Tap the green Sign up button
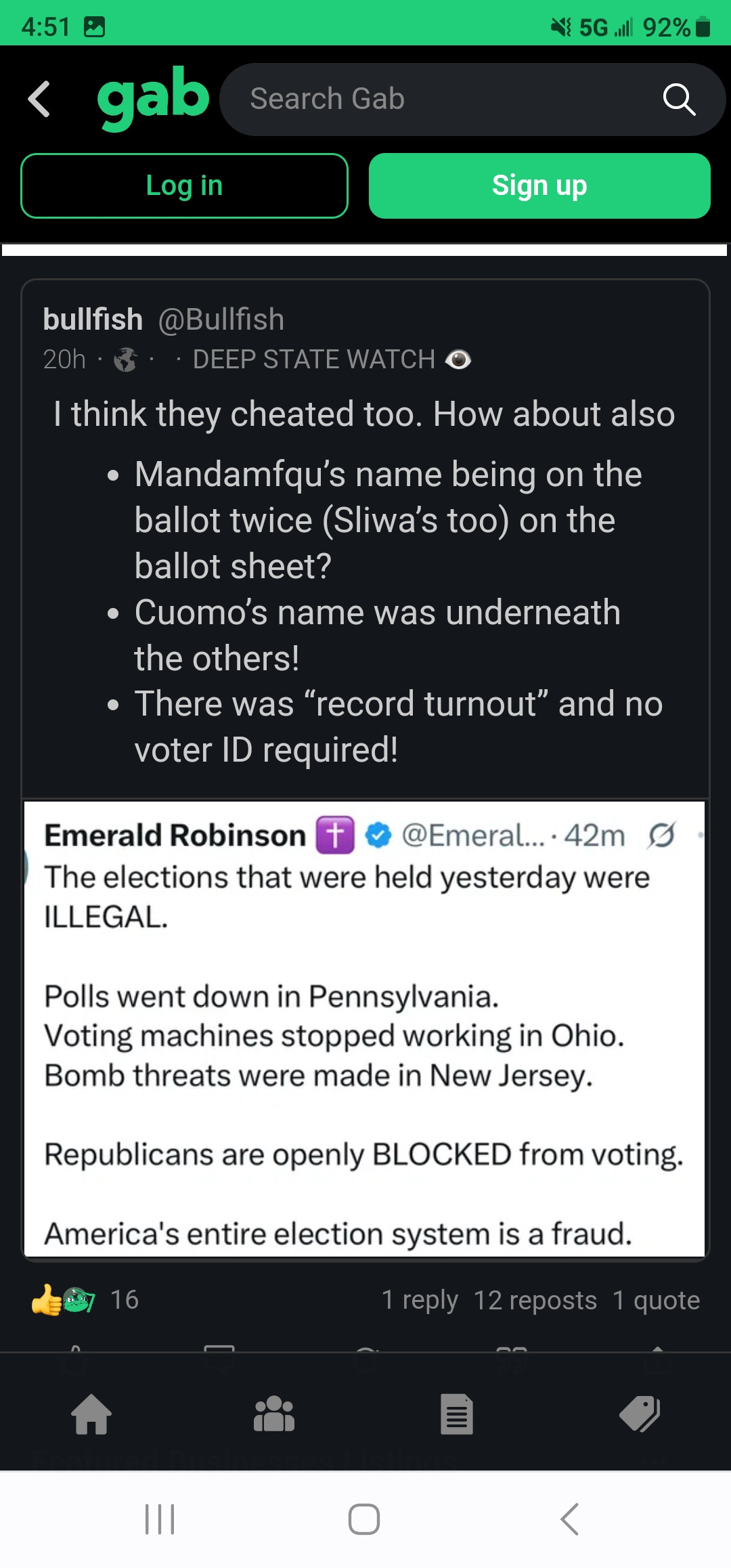Viewport: 731px width, 1568px height. [x=539, y=186]
